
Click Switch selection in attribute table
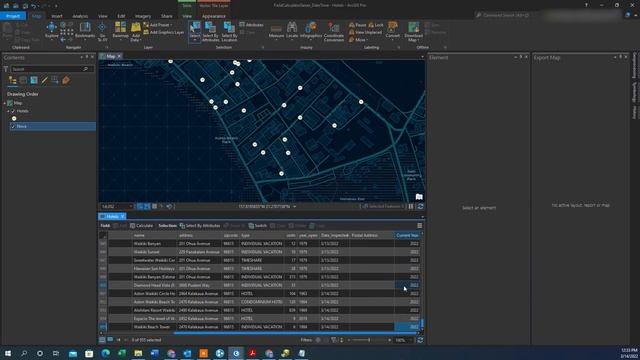coord(258,226)
